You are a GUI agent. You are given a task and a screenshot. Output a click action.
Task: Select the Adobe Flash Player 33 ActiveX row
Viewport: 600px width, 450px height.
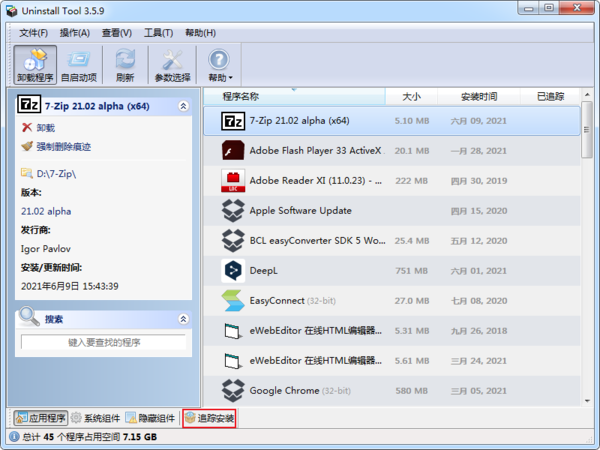pos(392,151)
